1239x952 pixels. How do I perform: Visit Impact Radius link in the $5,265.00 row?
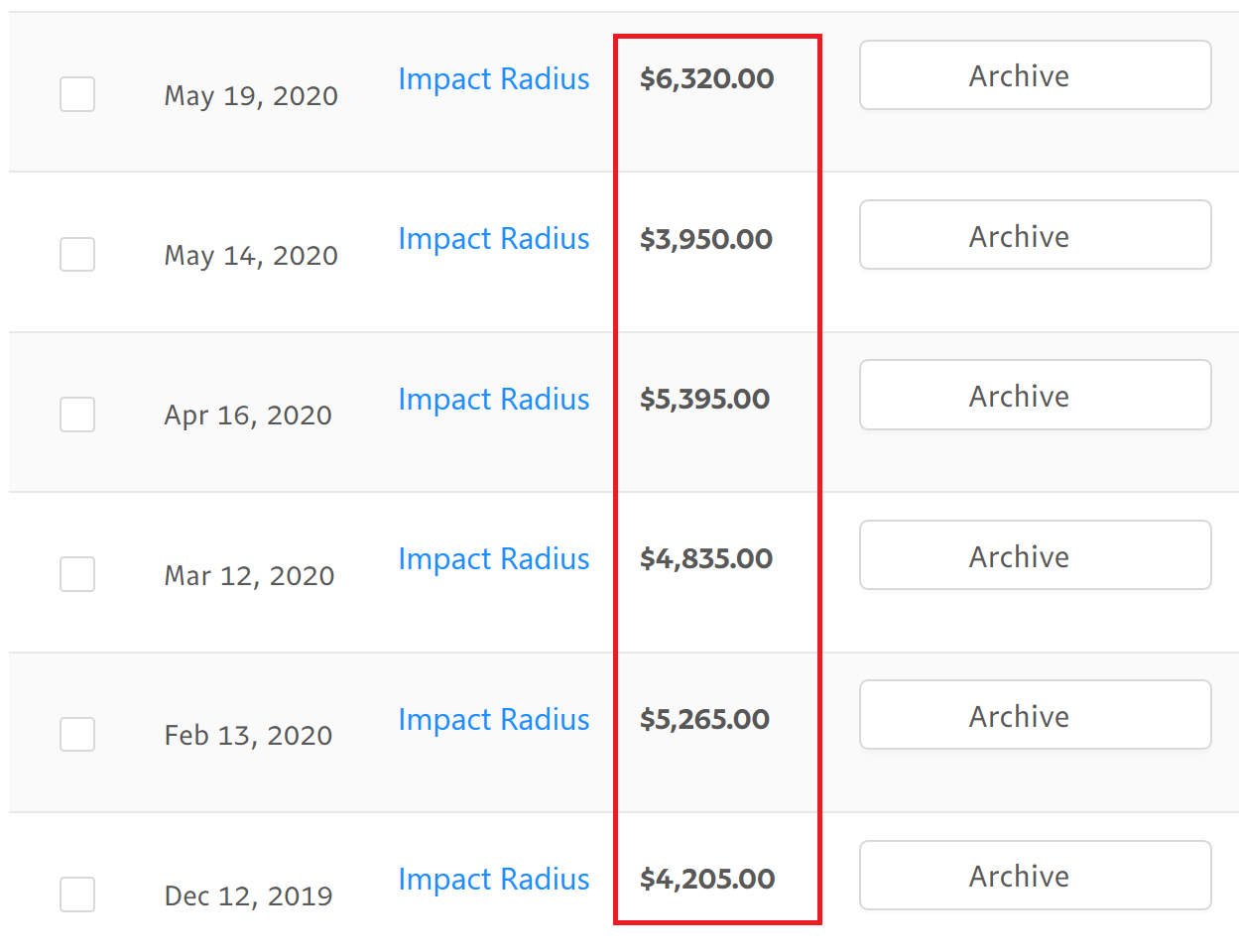tap(494, 720)
